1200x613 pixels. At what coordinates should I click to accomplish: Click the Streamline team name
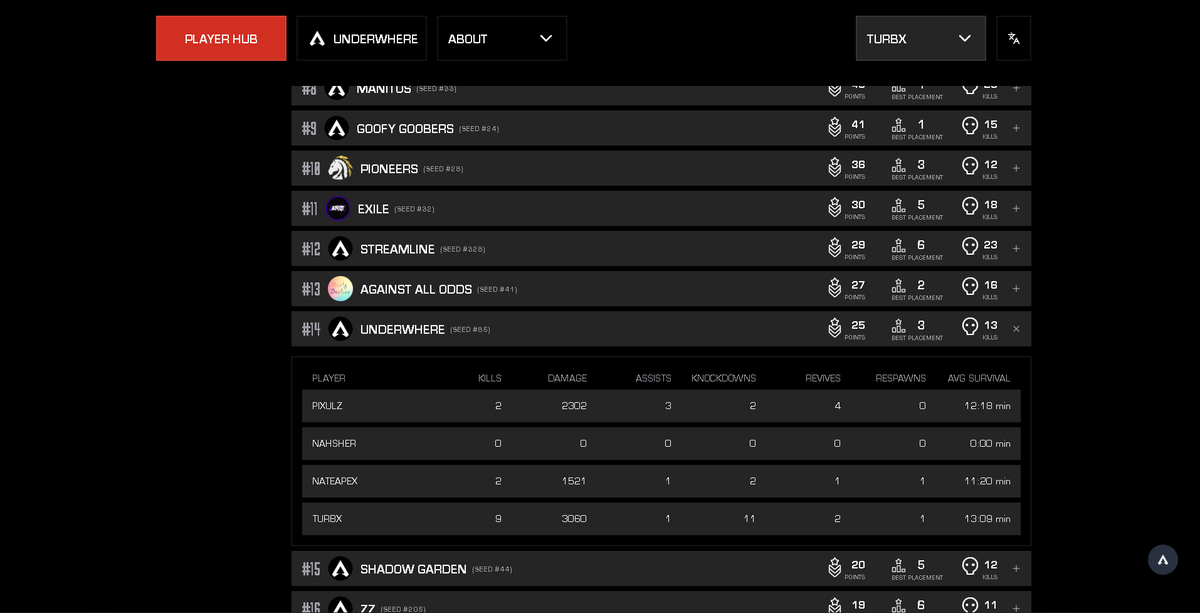click(398, 249)
